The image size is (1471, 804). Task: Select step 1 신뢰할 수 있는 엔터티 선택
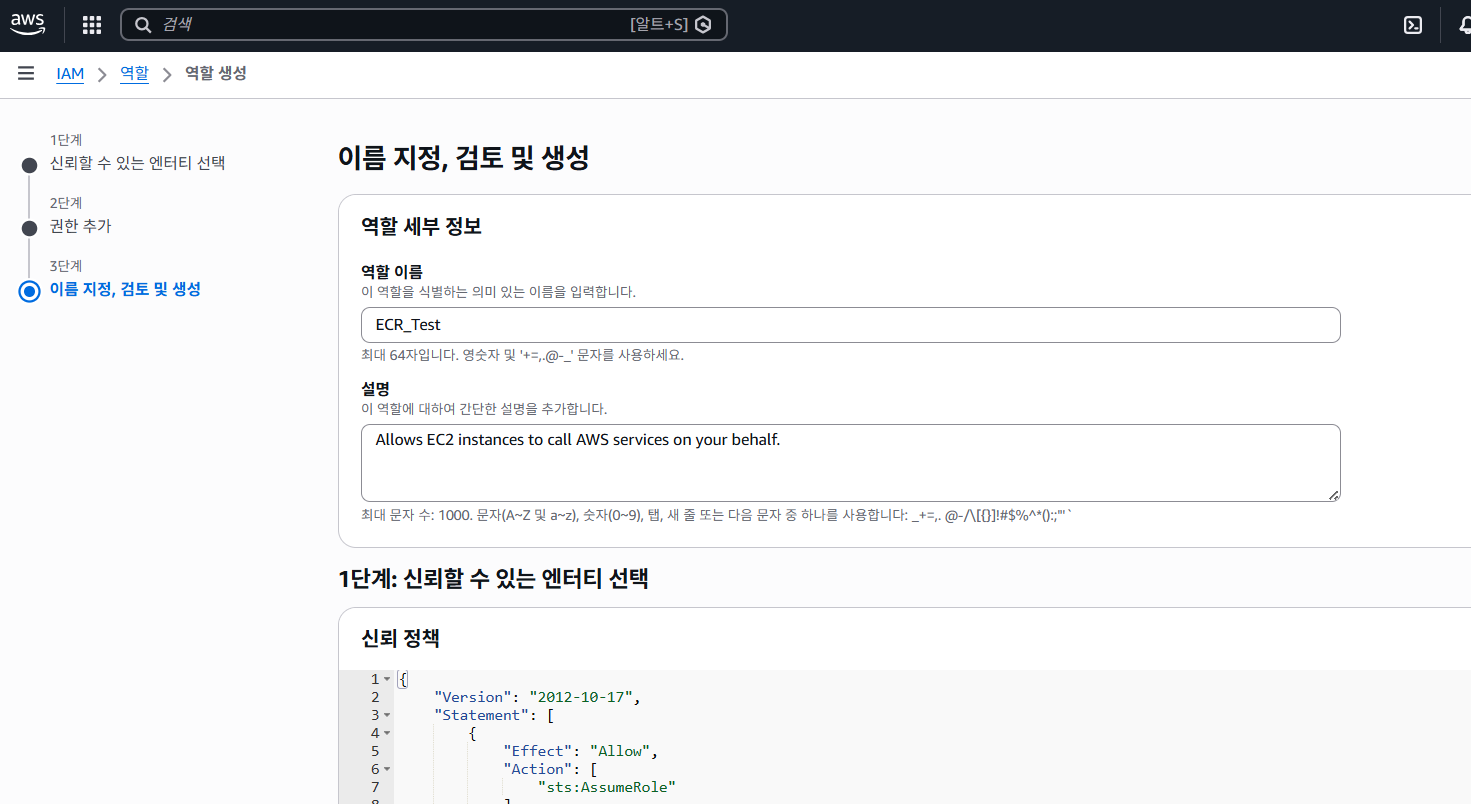pyautogui.click(x=137, y=163)
